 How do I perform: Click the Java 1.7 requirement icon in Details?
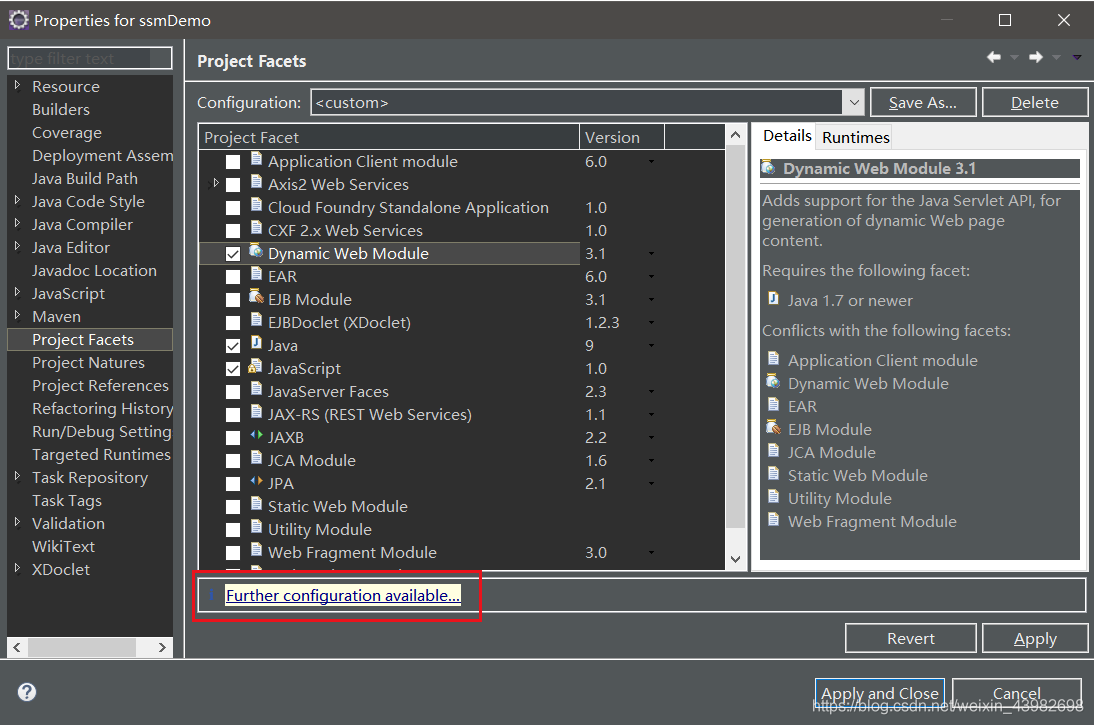click(x=773, y=299)
